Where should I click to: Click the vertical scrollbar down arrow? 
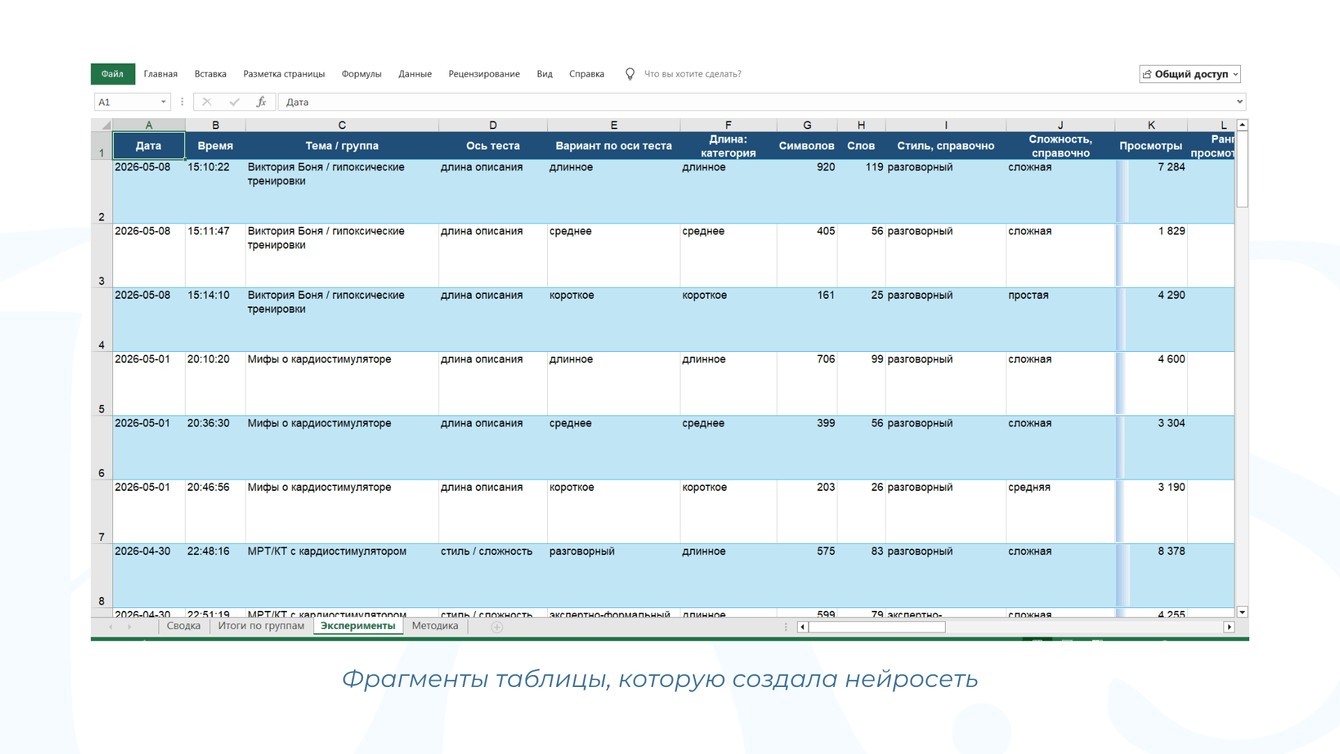pos(1242,612)
